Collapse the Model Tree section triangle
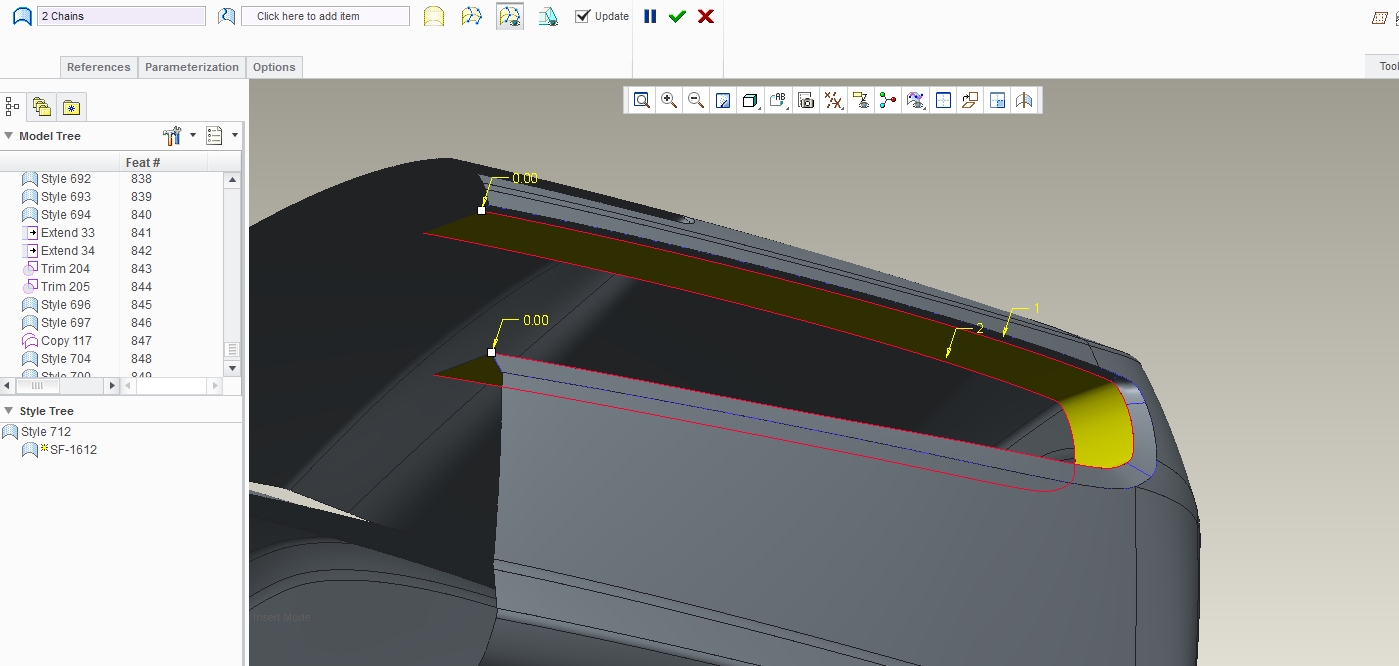This screenshot has width=1399, height=666. 8,136
